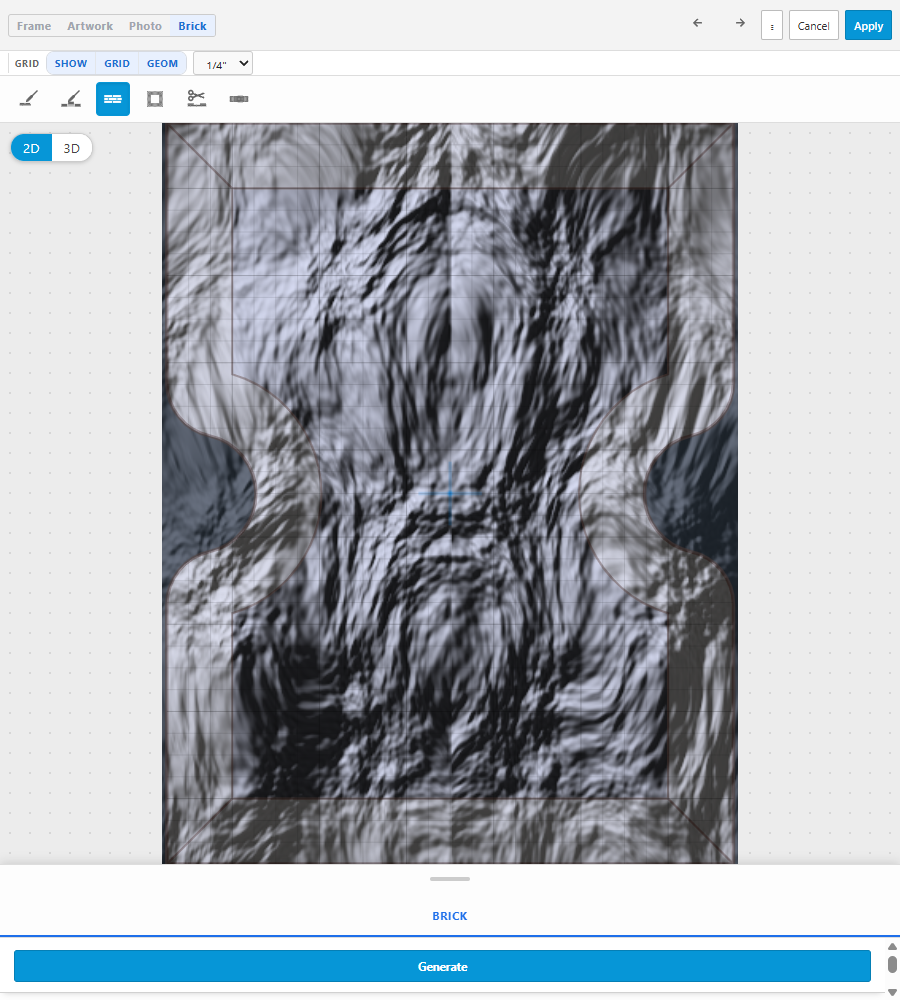Switch to the Artwork tab
The width and height of the screenshot is (900, 1000).
(x=90, y=26)
